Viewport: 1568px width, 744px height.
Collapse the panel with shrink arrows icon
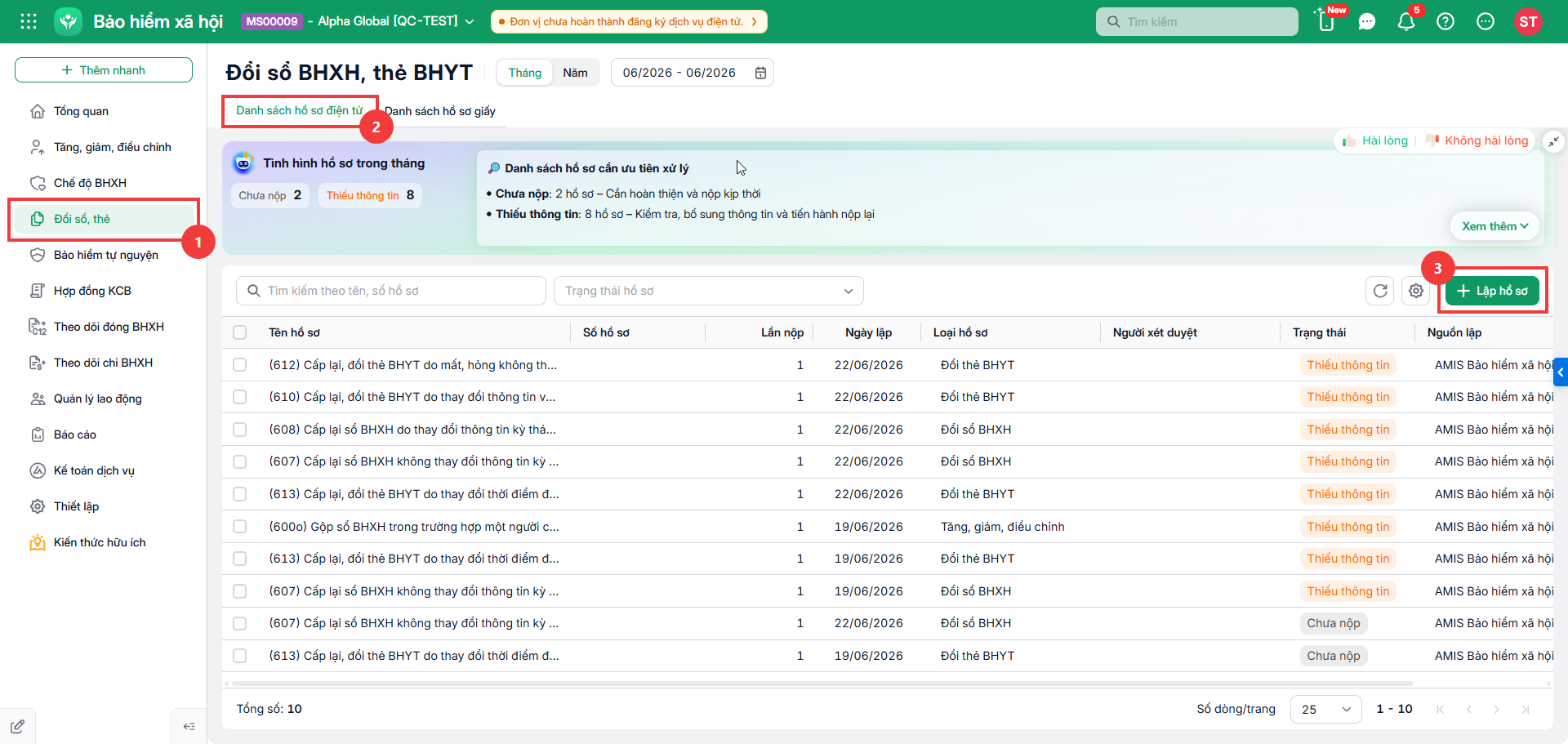point(1553,141)
